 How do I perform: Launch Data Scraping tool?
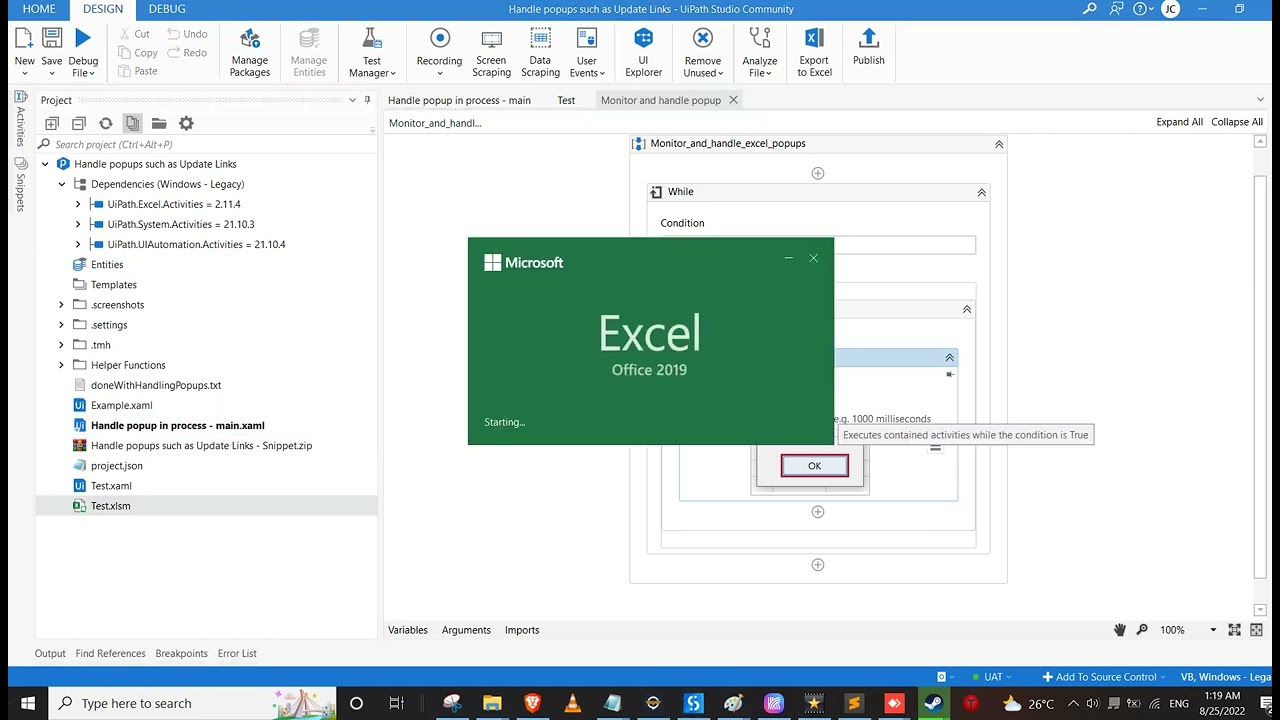point(540,52)
